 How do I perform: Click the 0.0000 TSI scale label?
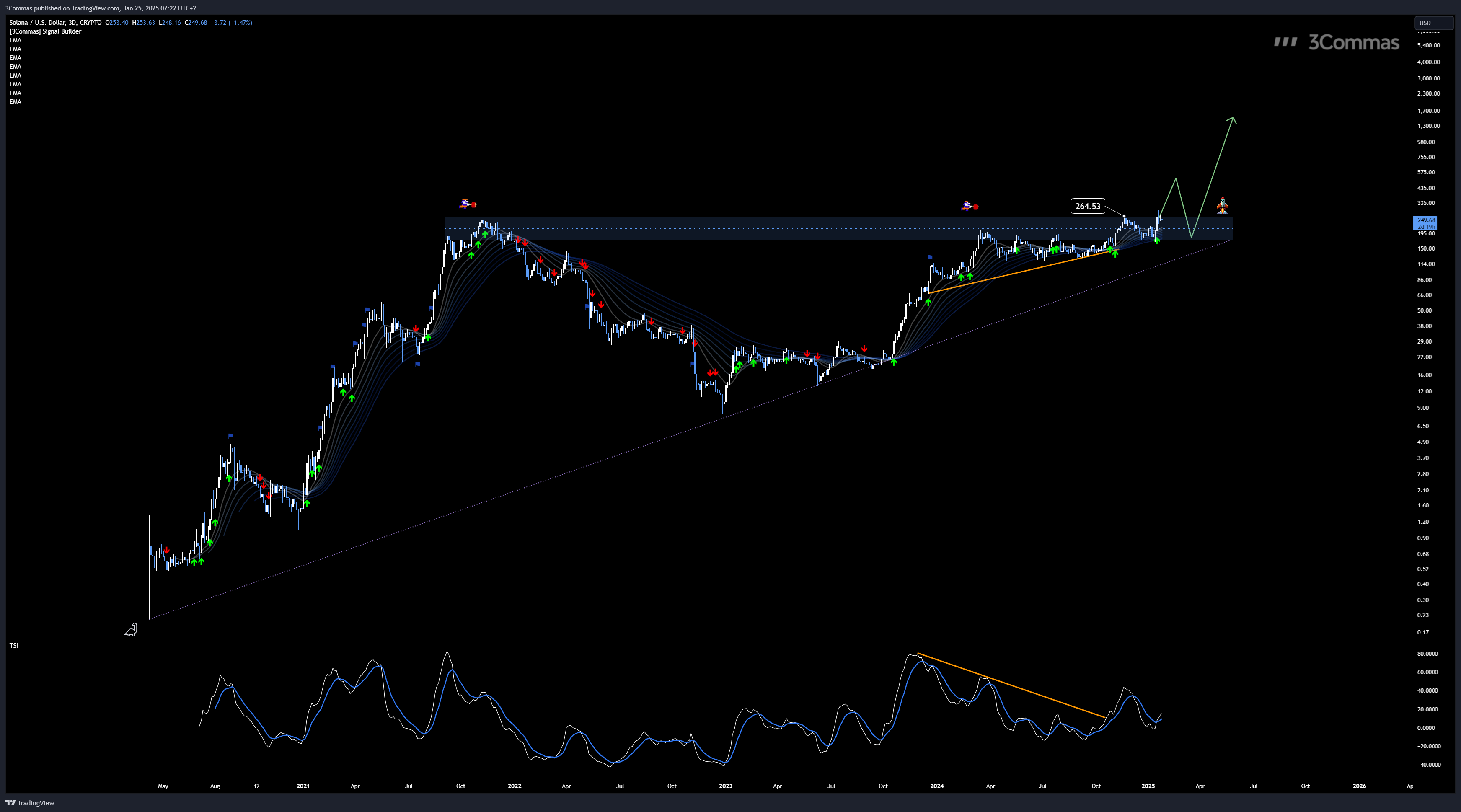pyautogui.click(x=1427, y=727)
